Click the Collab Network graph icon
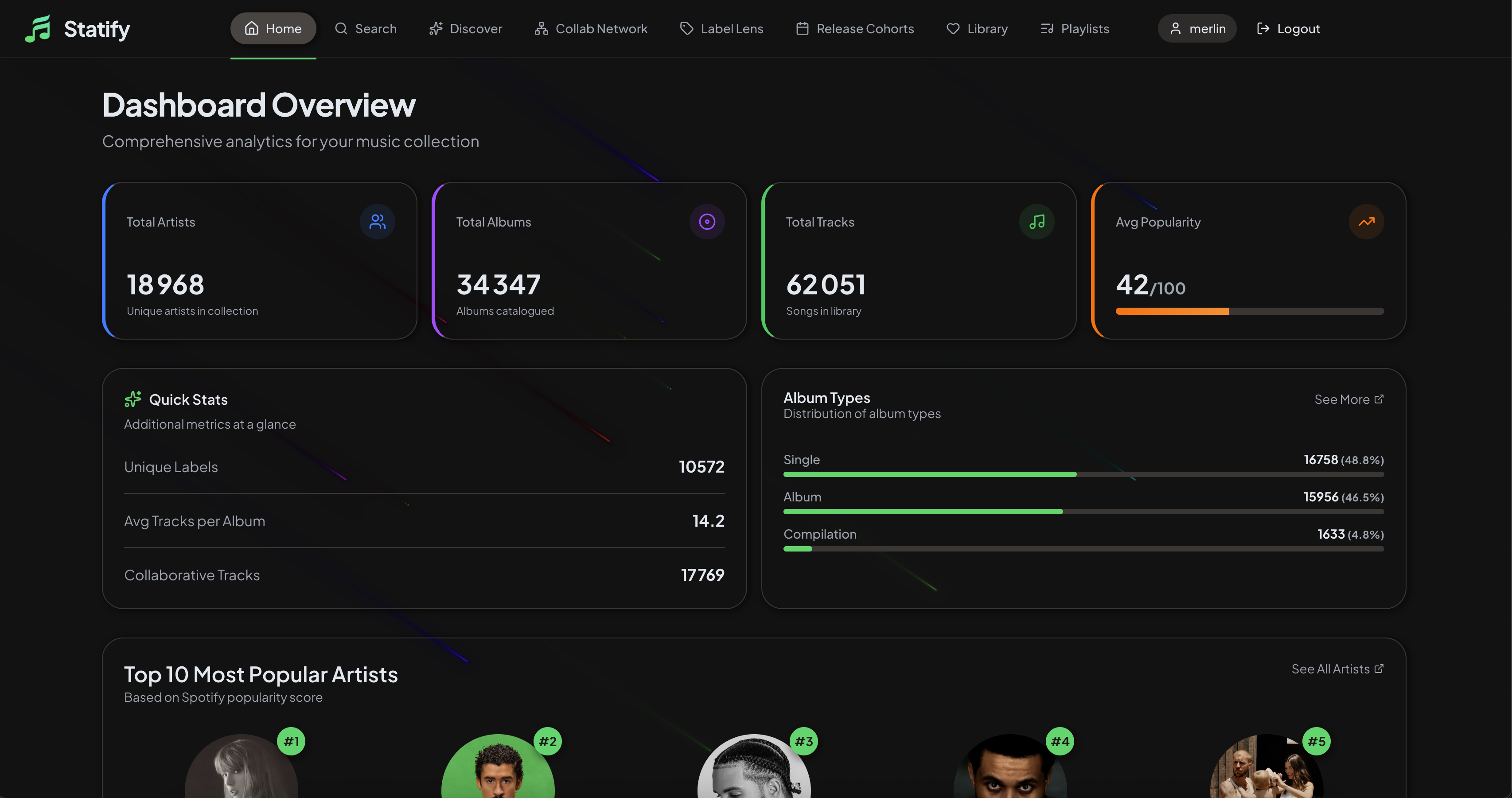 (540, 28)
